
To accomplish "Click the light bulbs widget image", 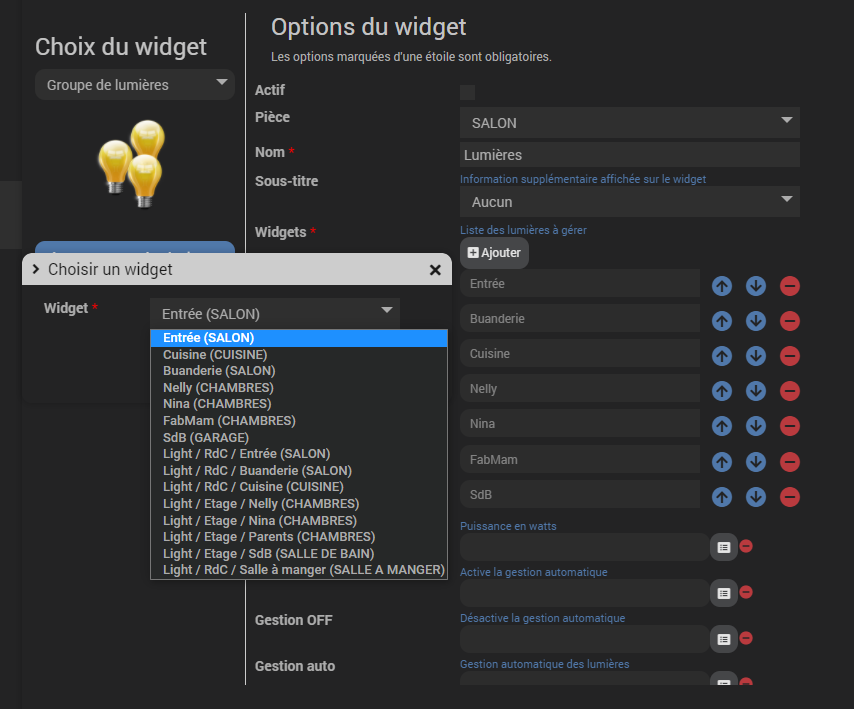I will coord(132,163).
